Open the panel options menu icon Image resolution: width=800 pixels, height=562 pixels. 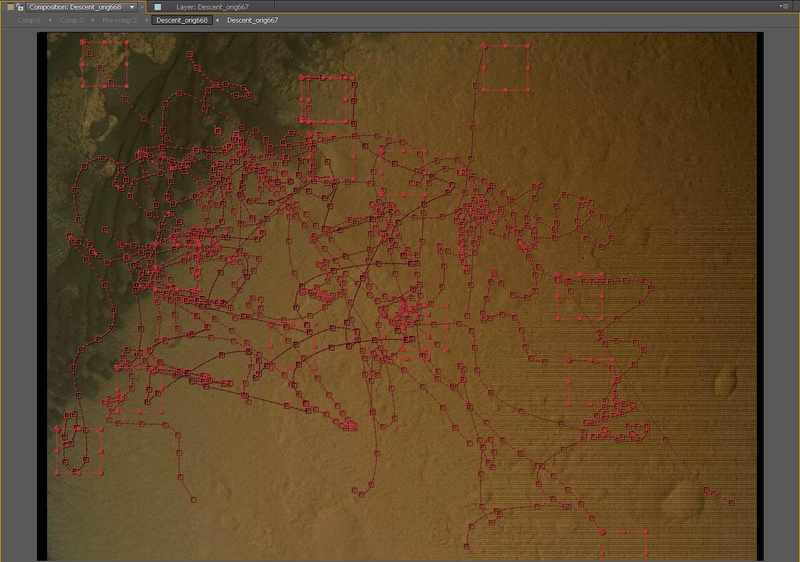tap(784, 7)
